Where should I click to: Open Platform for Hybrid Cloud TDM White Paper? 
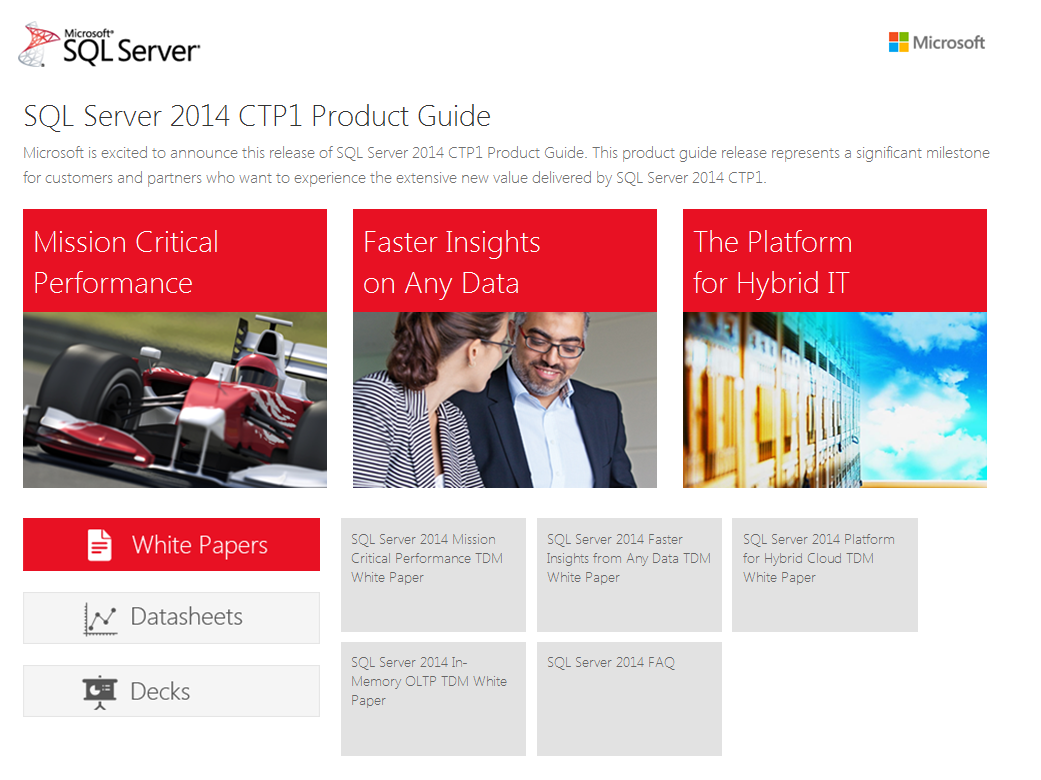coord(824,575)
